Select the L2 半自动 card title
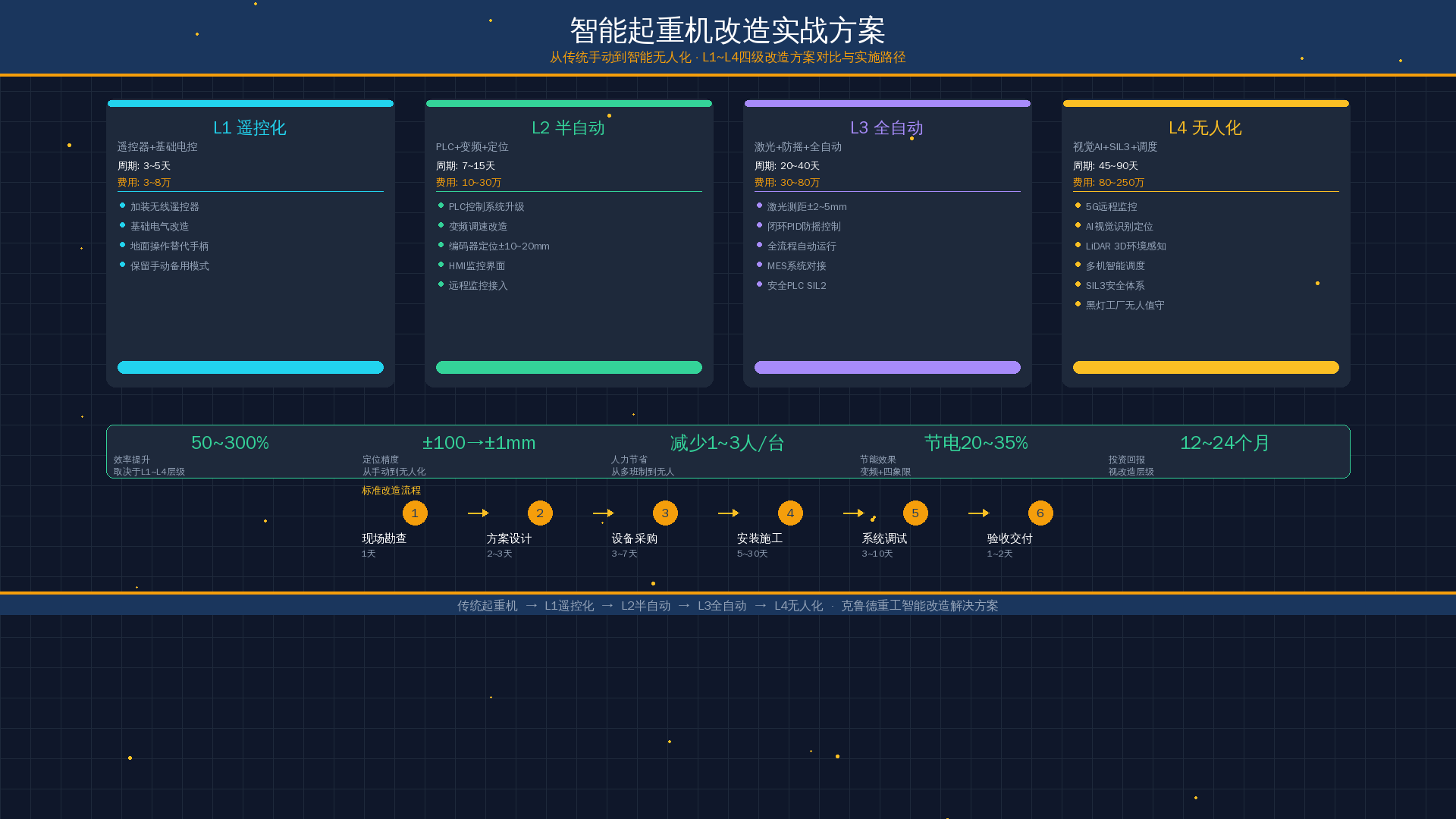Image resolution: width=1456 pixels, height=819 pixels. (x=569, y=127)
